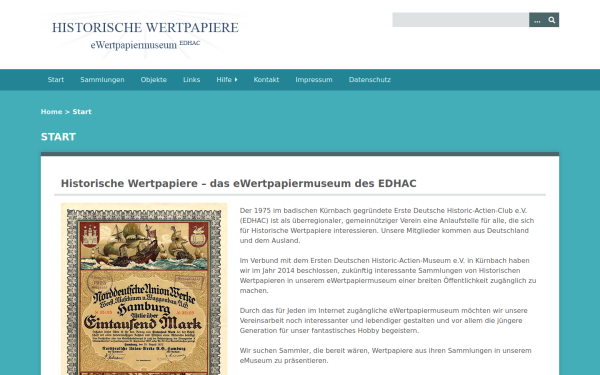
Task: Click the article heading Historische Wertpapiere – das eWertpapiermuseum
Action: click(x=238, y=183)
